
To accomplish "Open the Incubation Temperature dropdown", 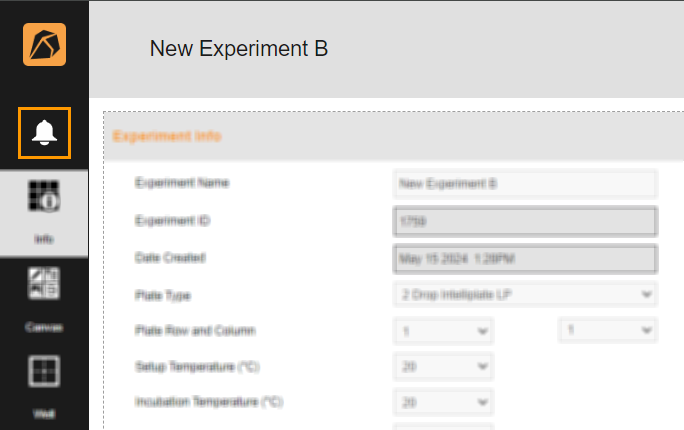I will pyautogui.click(x=443, y=402).
